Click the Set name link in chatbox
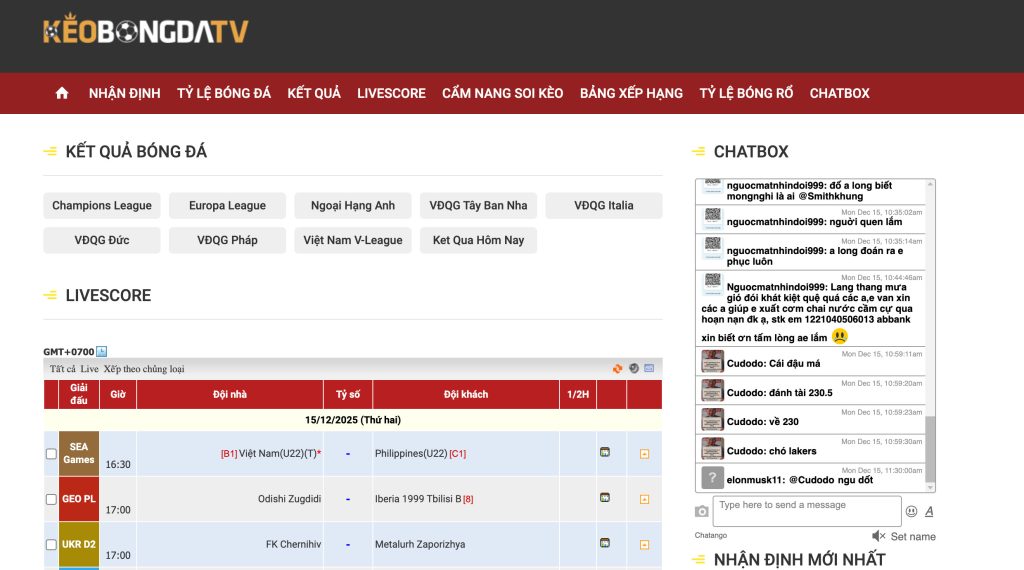Viewport: 1024px width, 570px height. pos(912,537)
